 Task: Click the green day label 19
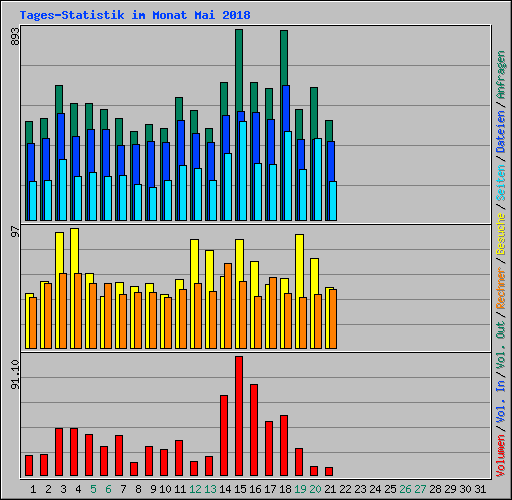tap(300, 489)
